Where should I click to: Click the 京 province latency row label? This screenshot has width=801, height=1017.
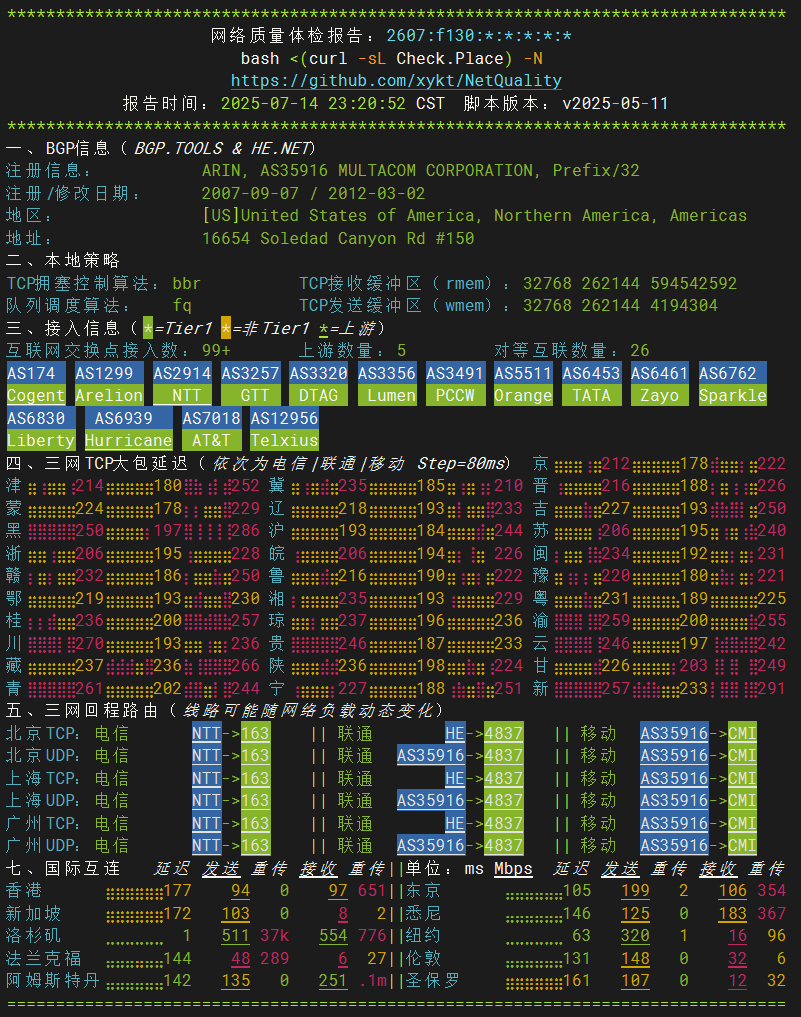tap(540, 464)
